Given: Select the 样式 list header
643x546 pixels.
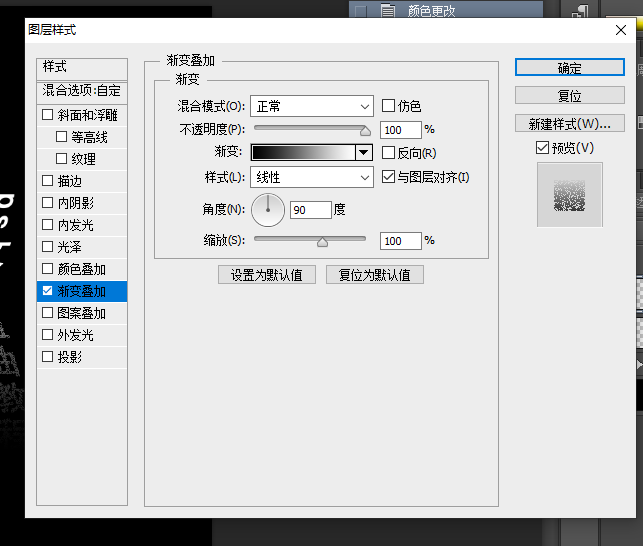Looking at the screenshot, I should [82, 69].
